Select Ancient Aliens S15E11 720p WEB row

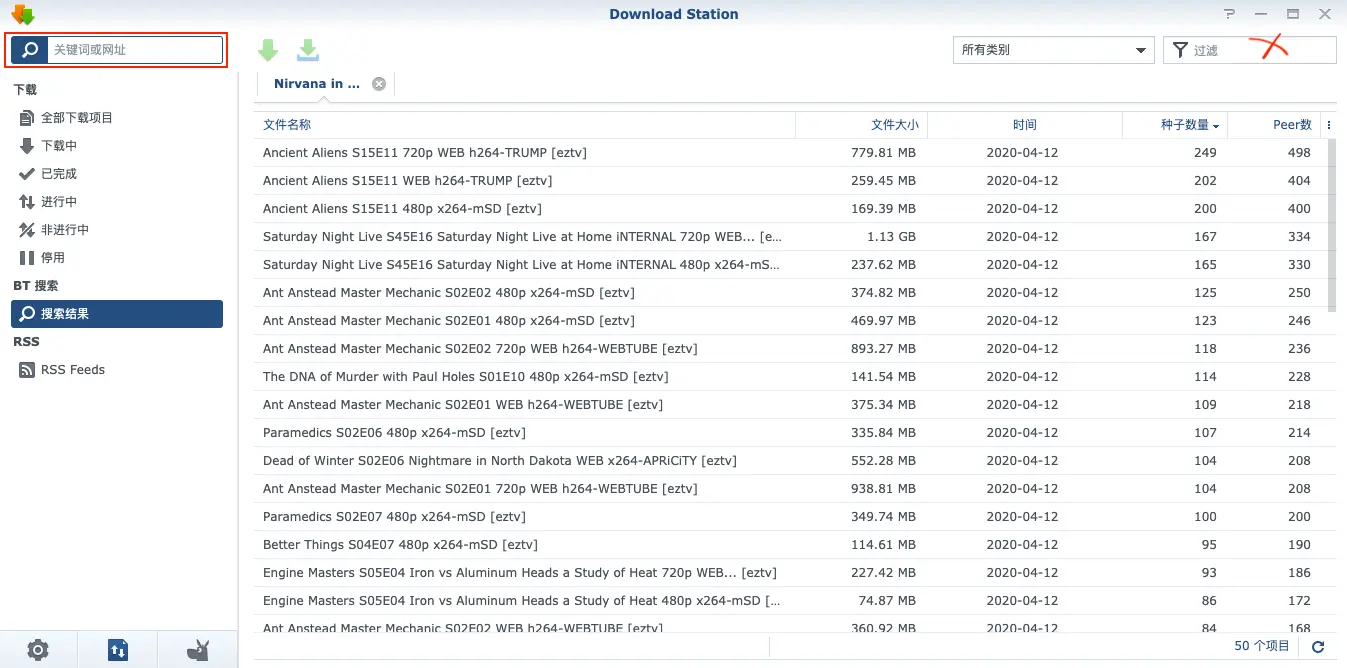coord(790,153)
